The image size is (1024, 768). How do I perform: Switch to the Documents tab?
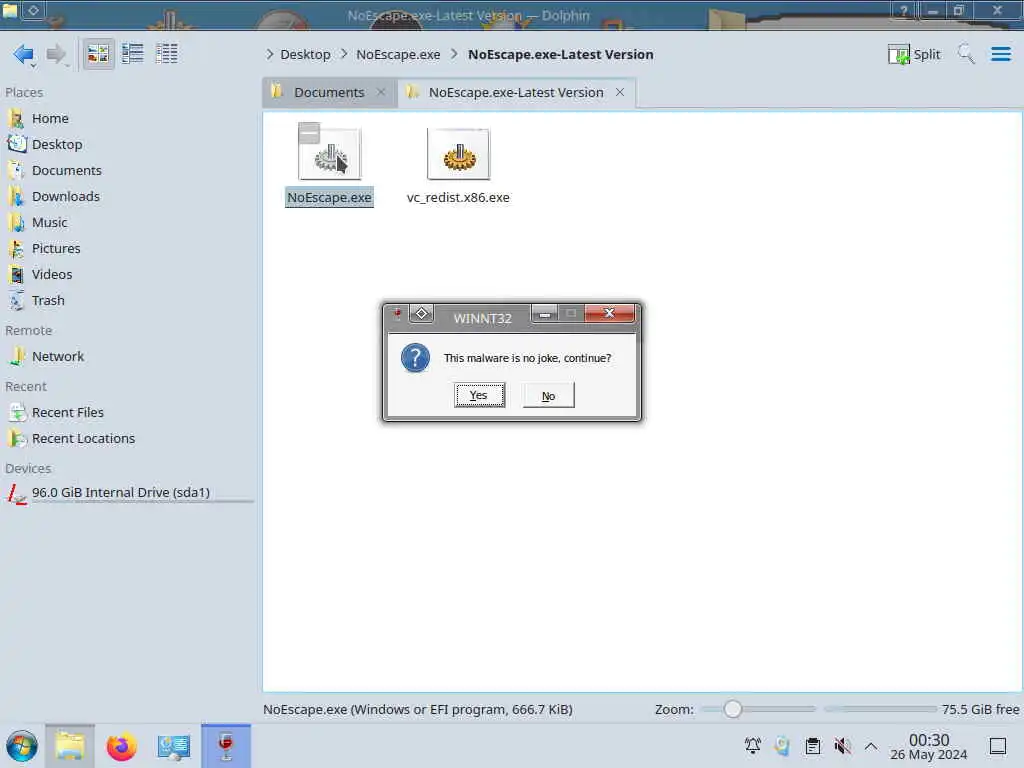point(329,93)
